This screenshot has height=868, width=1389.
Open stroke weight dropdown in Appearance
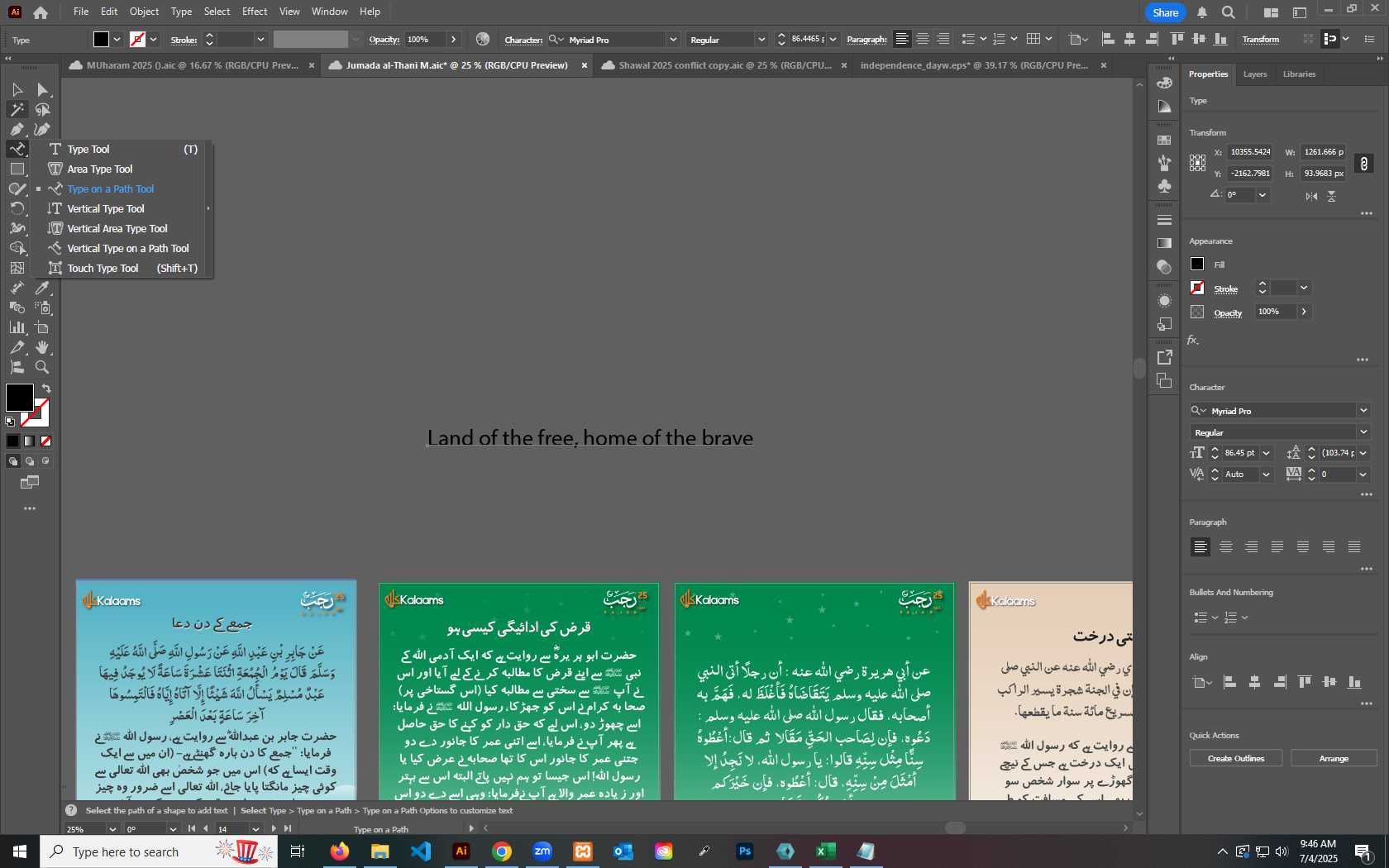click(x=1304, y=288)
